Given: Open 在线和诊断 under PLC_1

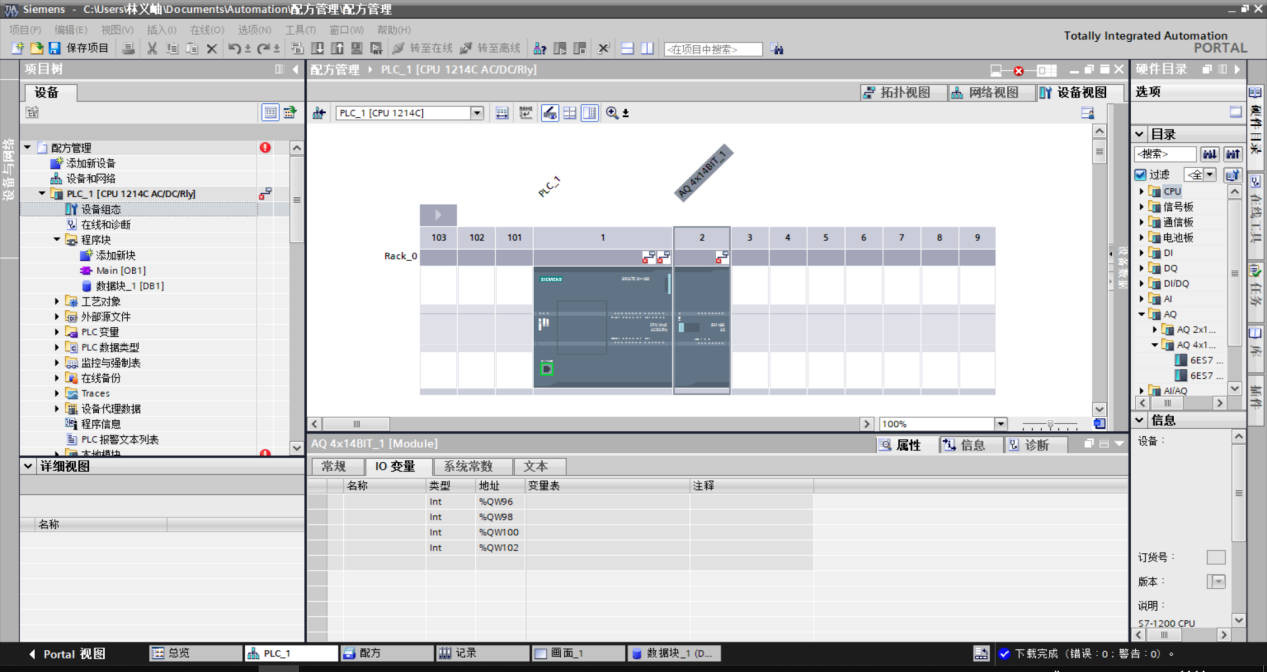Looking at the screenshot, I should pyautogui.click(x=106, y=225).
